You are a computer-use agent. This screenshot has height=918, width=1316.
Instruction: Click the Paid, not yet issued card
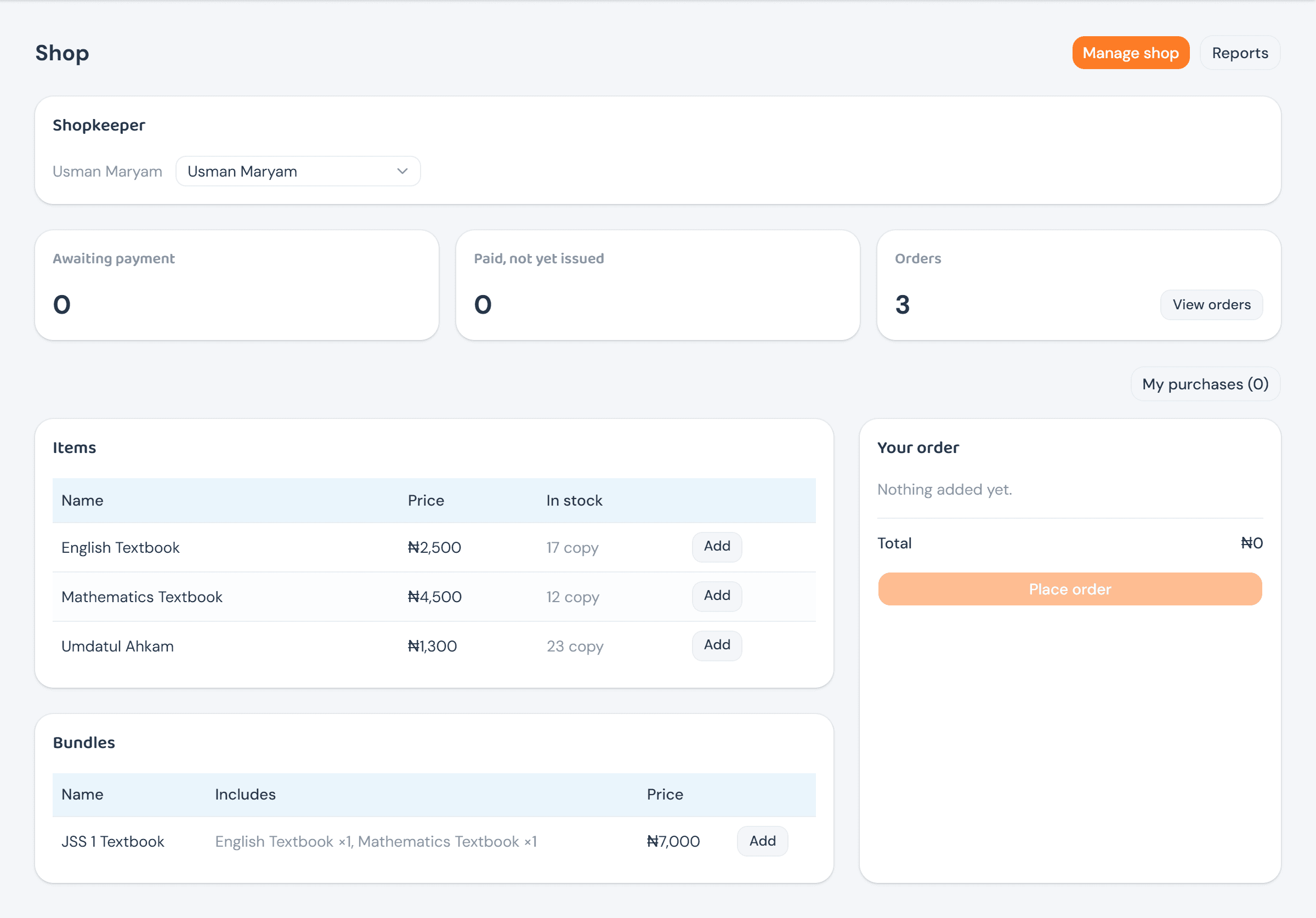(x=657, y=285)
